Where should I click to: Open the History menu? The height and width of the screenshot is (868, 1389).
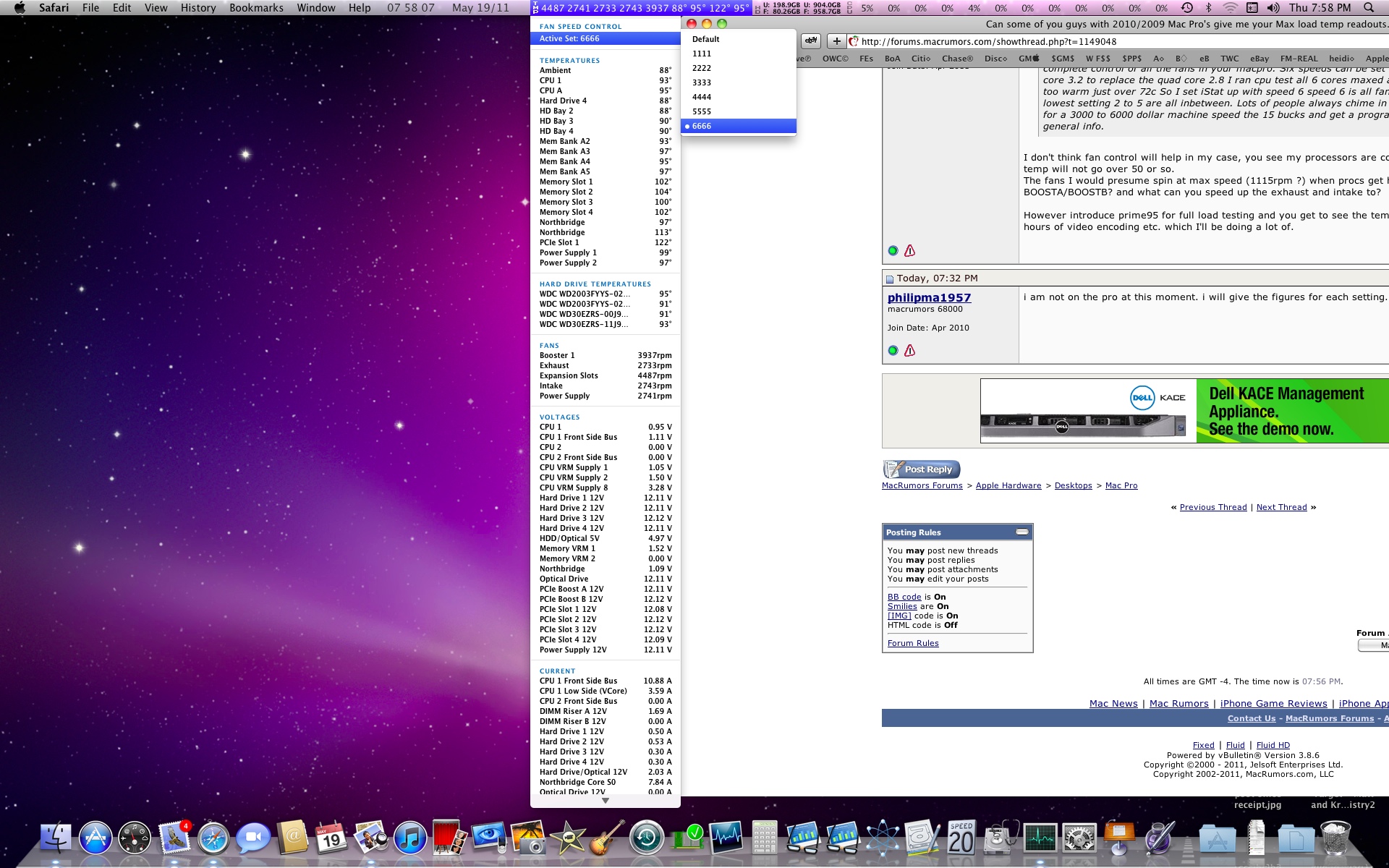pos(198,8)
